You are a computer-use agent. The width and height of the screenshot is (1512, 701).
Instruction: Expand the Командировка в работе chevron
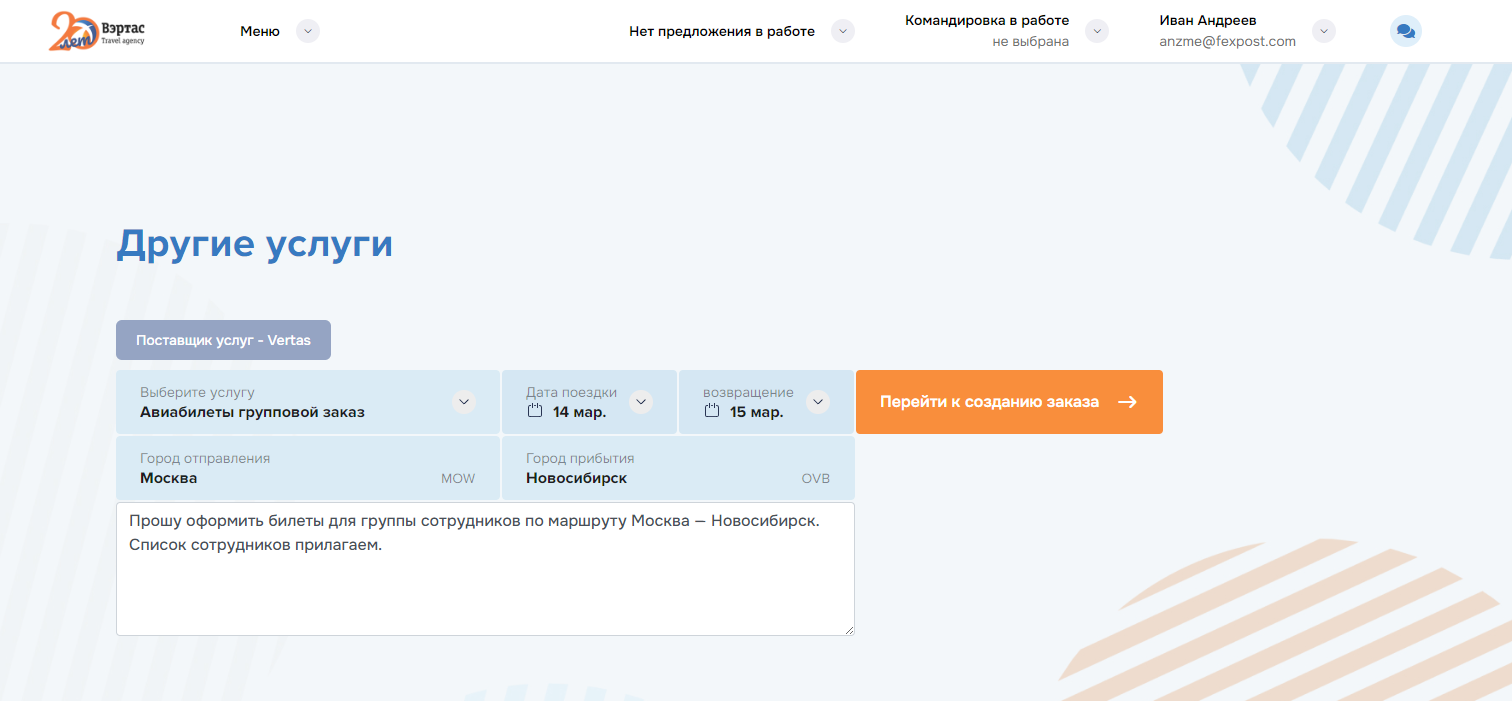click(x=1097, y=31)
